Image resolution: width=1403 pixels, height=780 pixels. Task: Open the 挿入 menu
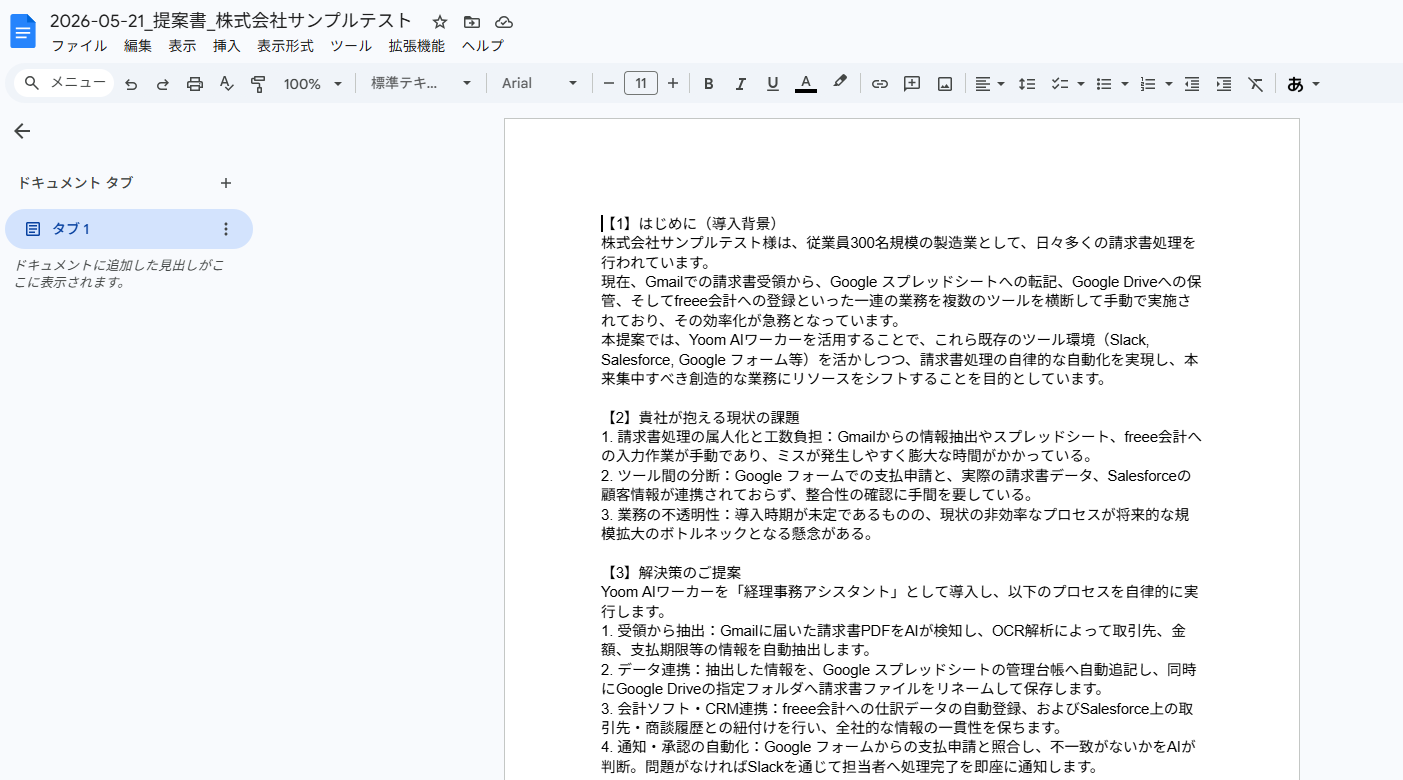point(227,46)
